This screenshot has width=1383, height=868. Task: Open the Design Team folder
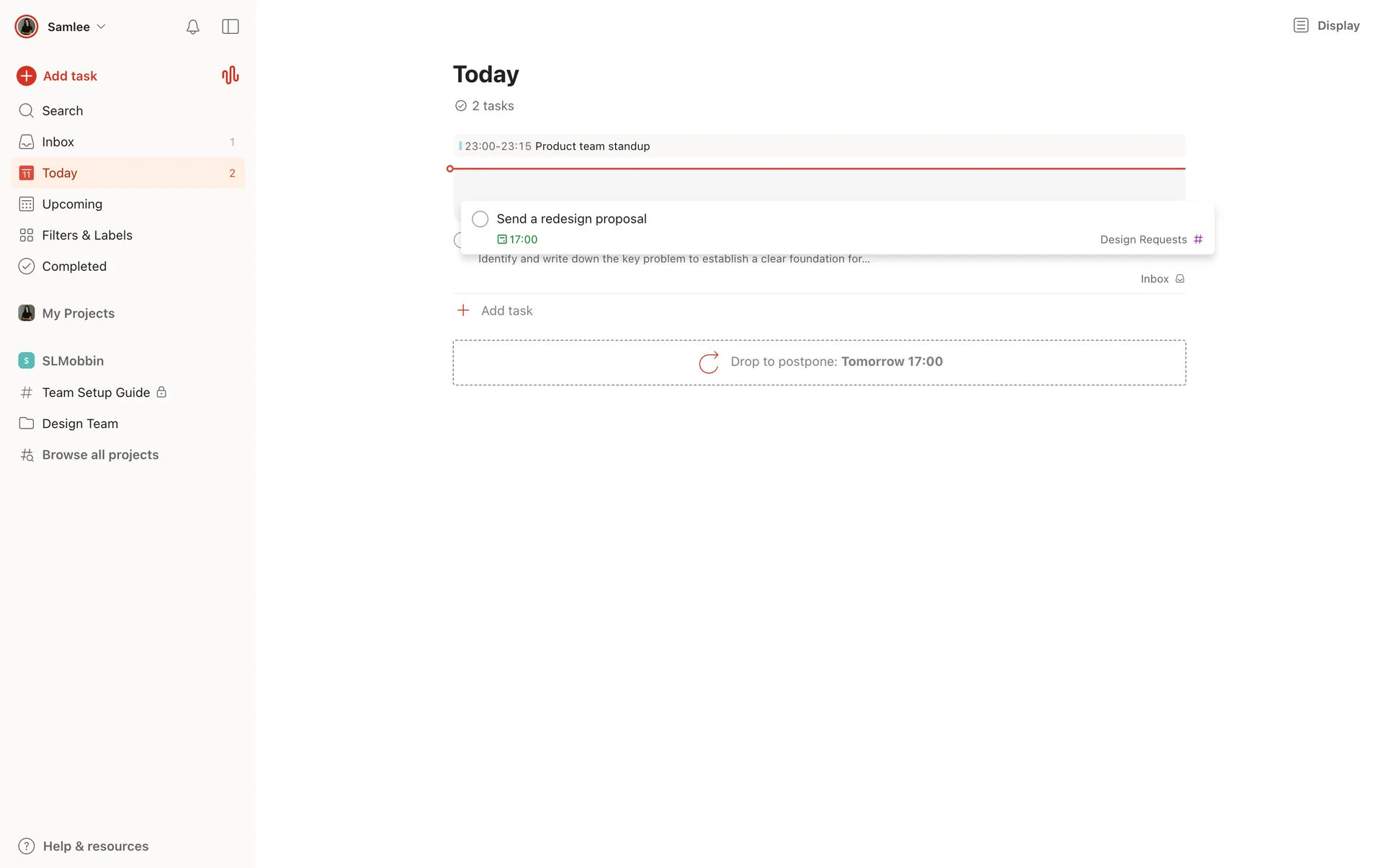click(80, 424)
